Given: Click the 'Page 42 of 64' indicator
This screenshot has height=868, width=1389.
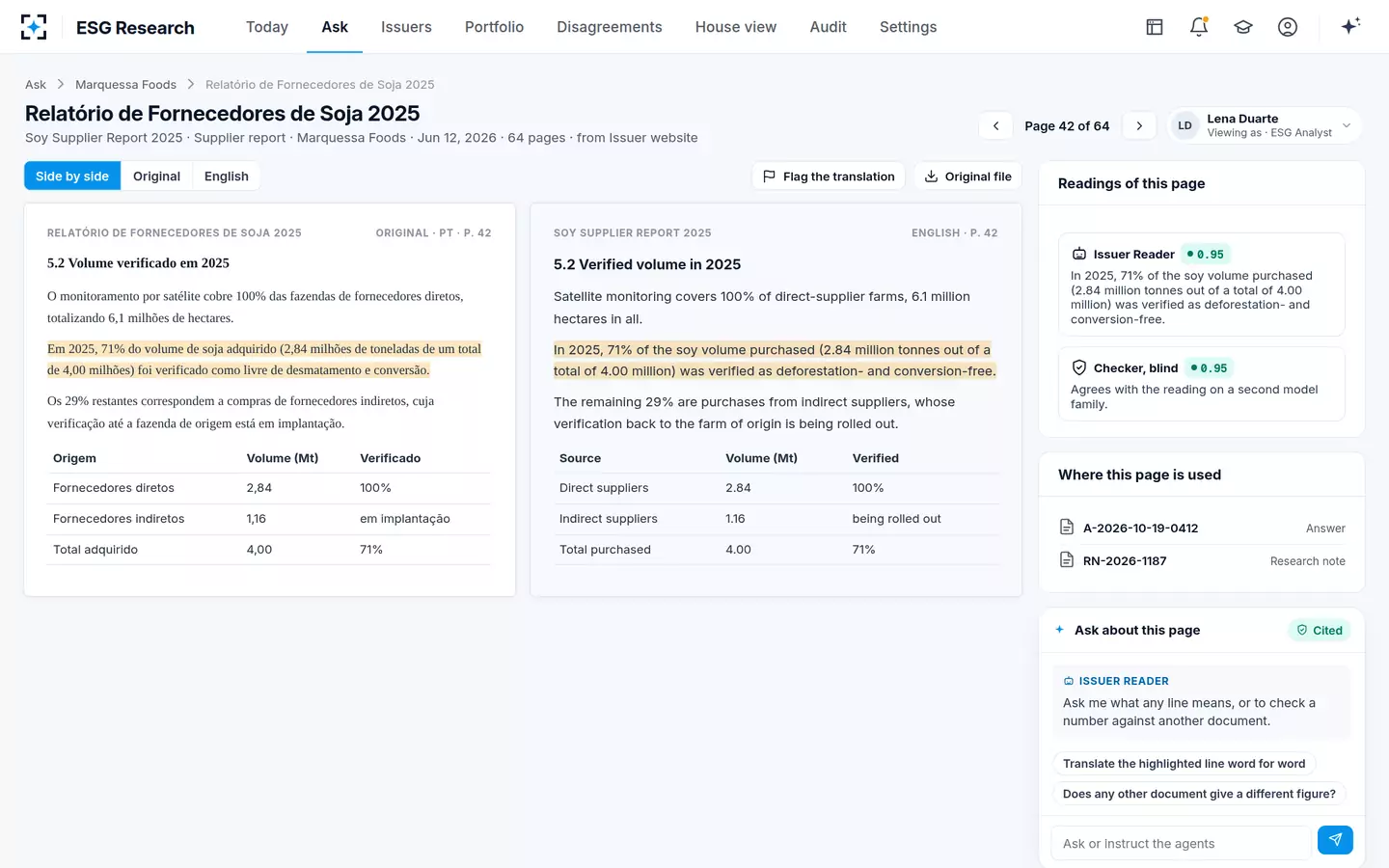Looking at the screenshot, I should (x=1067, y=126).
